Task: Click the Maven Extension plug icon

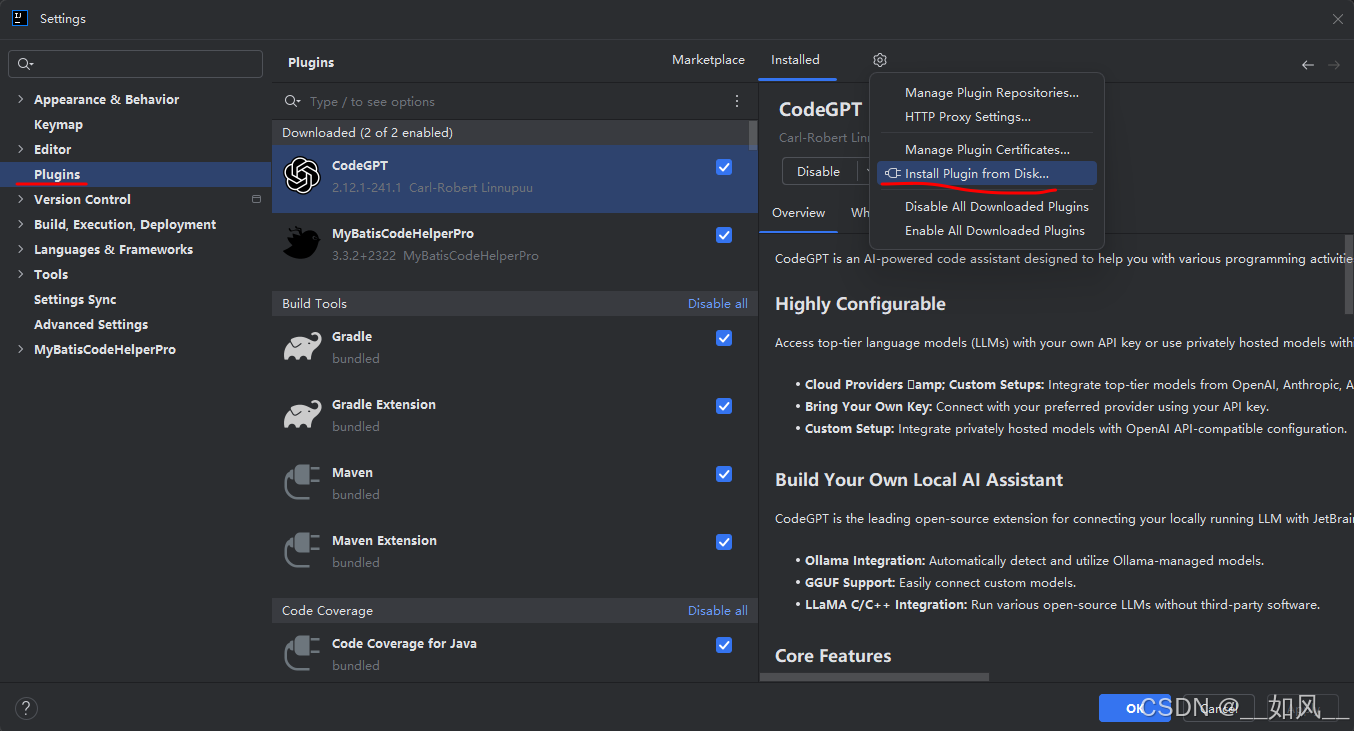Action: (302, 551)
